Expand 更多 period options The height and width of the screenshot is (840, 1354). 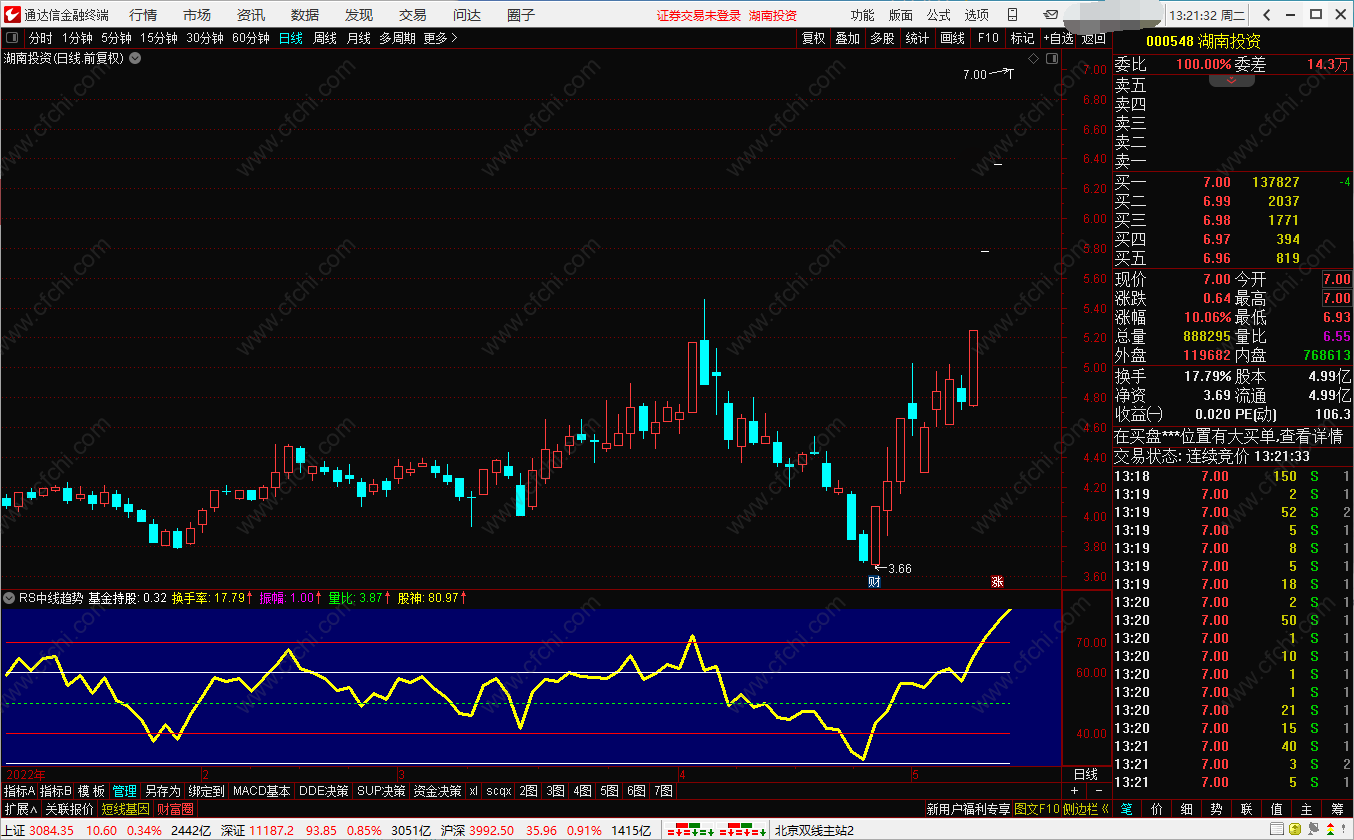440,38
